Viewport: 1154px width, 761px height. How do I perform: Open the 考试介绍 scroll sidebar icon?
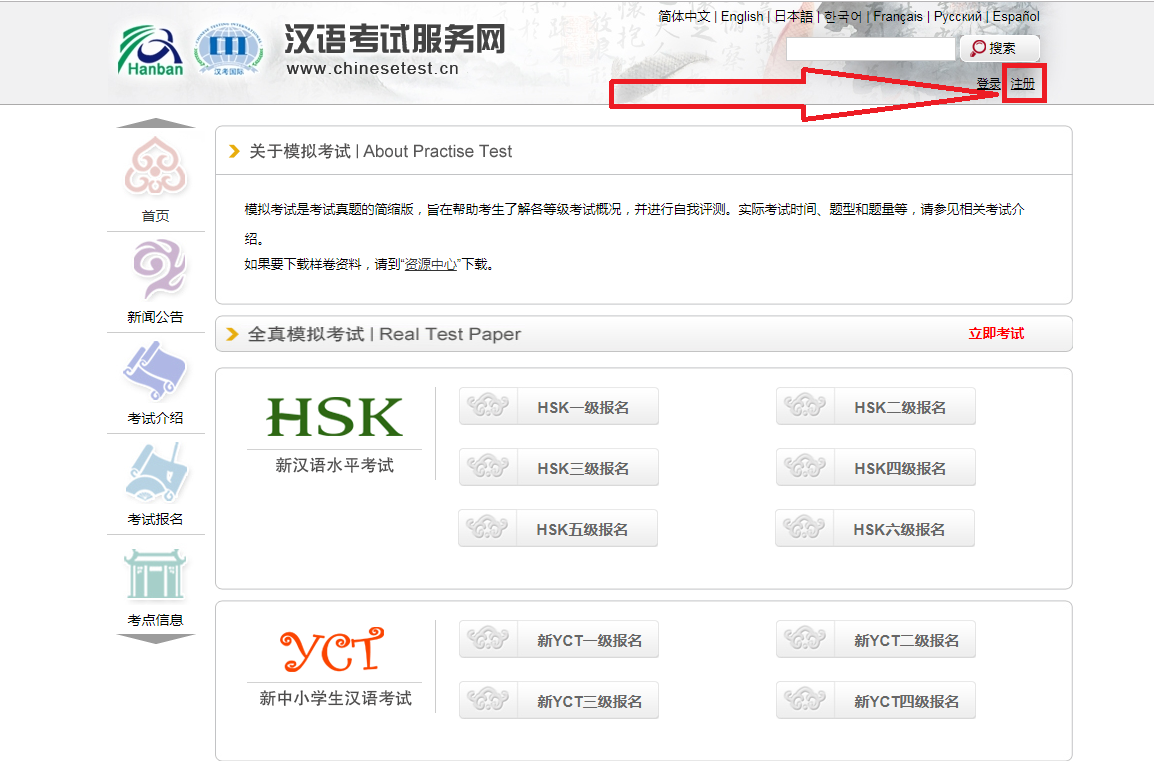click(155, 371)
